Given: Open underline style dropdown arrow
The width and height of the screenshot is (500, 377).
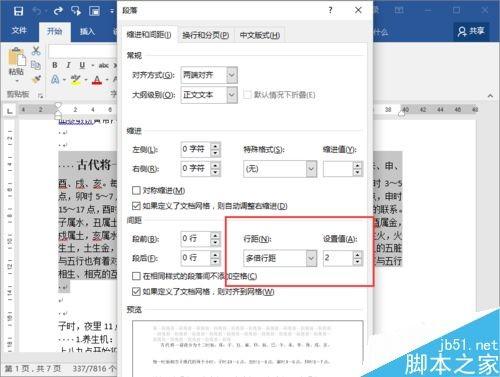Looking at the screenshot, I should [x=92, y=66].
